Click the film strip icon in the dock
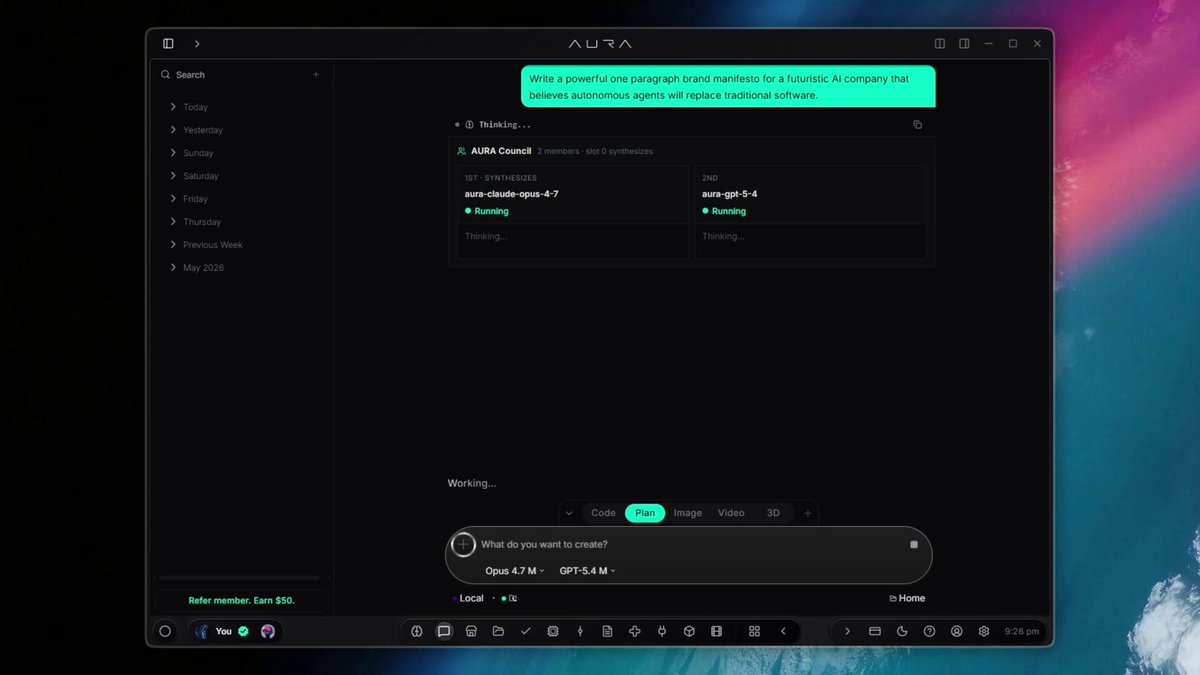This screenshot has width=1200, height=675. (x=716, y=631)
